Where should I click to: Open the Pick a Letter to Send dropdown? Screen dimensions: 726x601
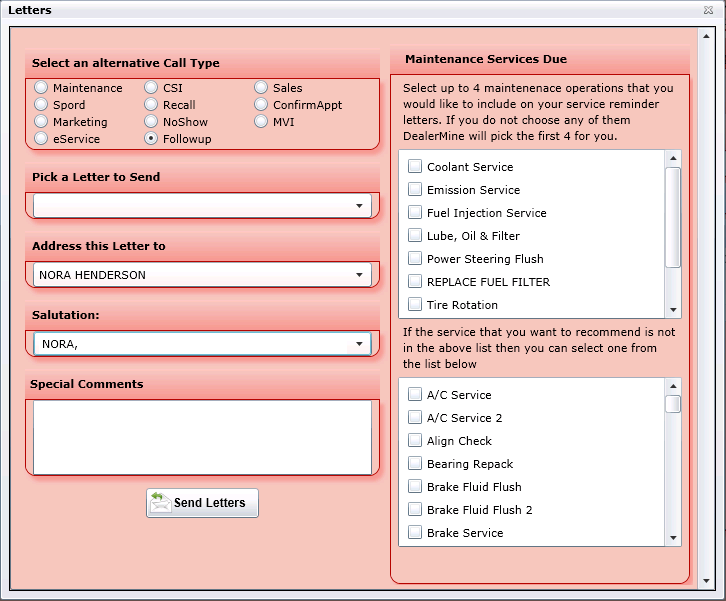pos(359,206)
